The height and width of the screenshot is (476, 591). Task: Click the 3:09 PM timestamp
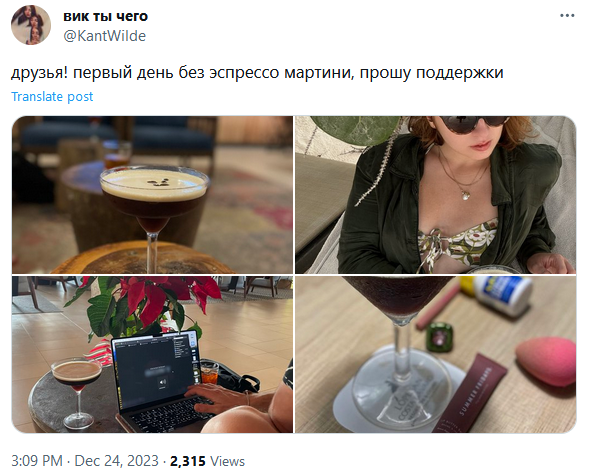tap(37, 461)
